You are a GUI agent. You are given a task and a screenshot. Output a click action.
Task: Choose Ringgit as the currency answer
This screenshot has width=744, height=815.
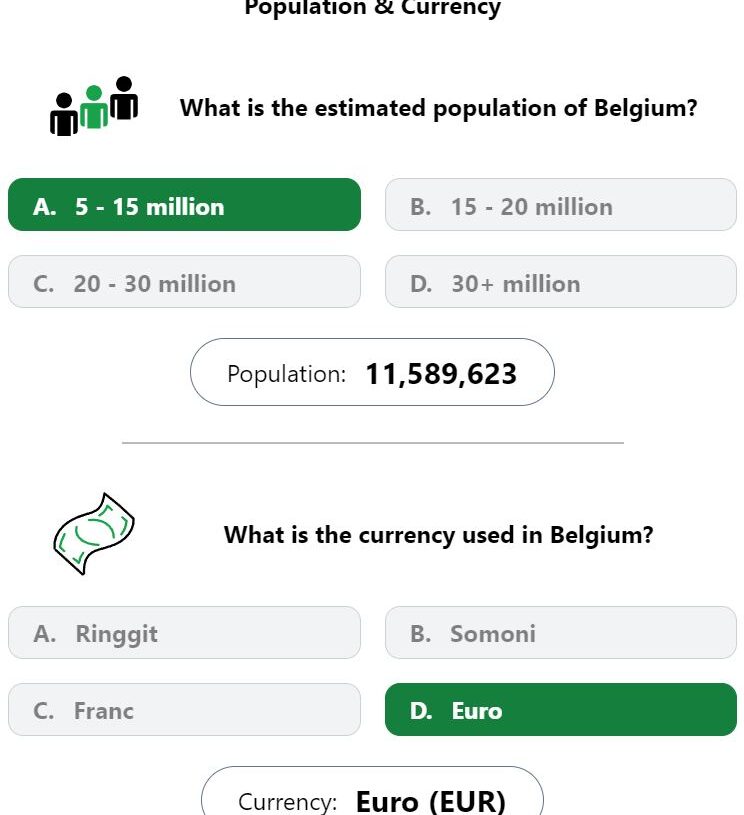185,633
